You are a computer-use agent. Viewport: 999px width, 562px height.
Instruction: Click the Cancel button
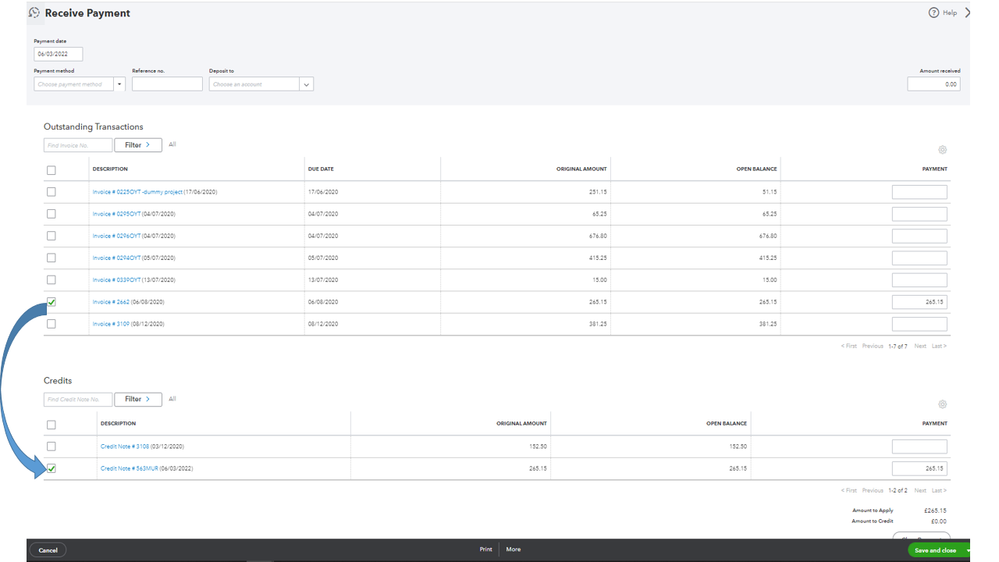pyautogui.click(x=48, y=551)
